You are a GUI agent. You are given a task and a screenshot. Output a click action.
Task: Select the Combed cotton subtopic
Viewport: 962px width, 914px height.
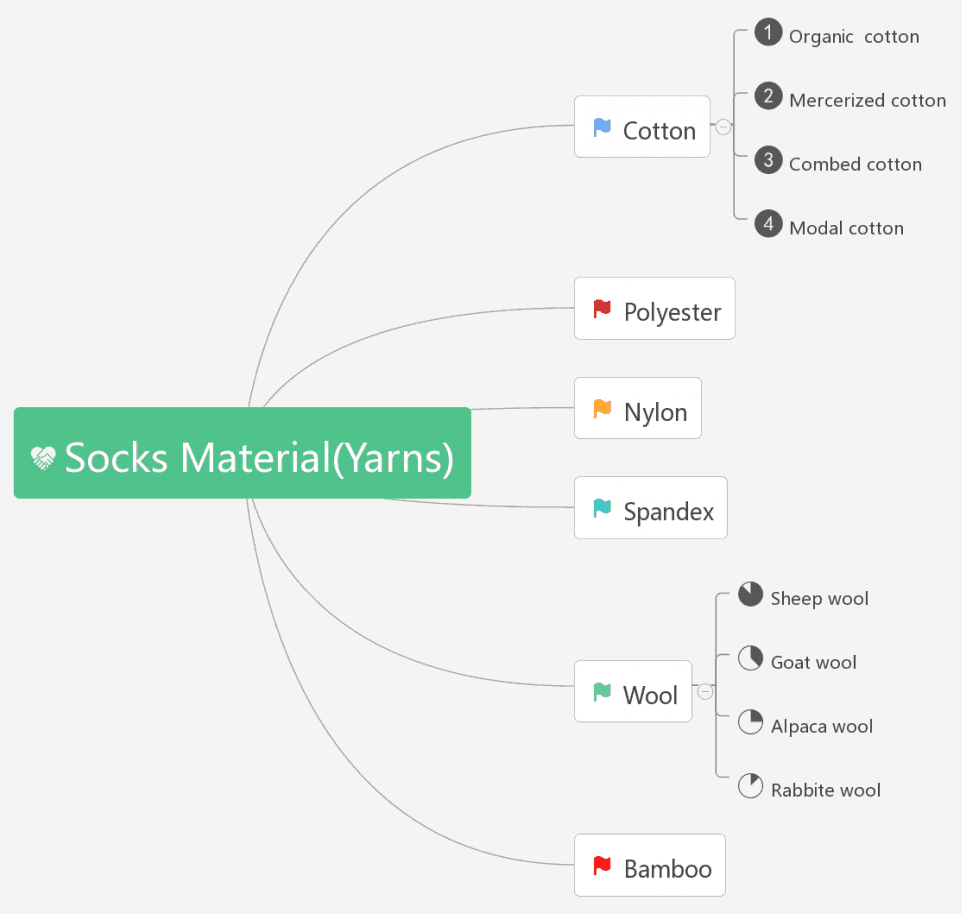tap(855, 164)
